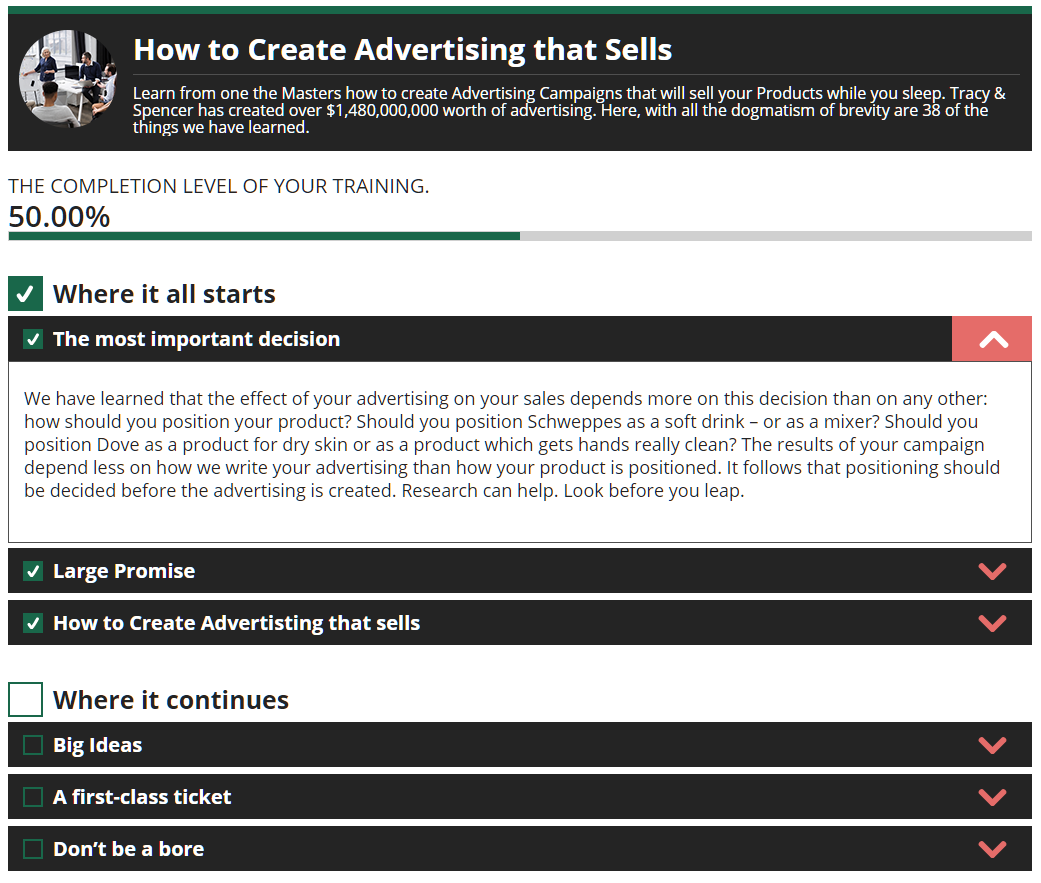The image size is (1041, 883).
Task: Click the Large Promise section title
Action: pyautogui.click(x=124, y=571)
